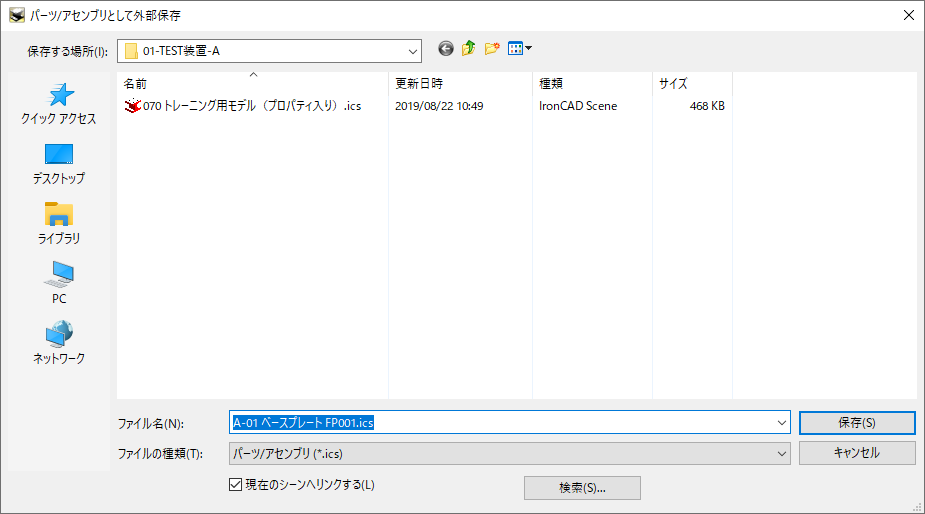Go up one folder level
The image size is (925, 514).
pyautogui.click(x=469, y=48)
